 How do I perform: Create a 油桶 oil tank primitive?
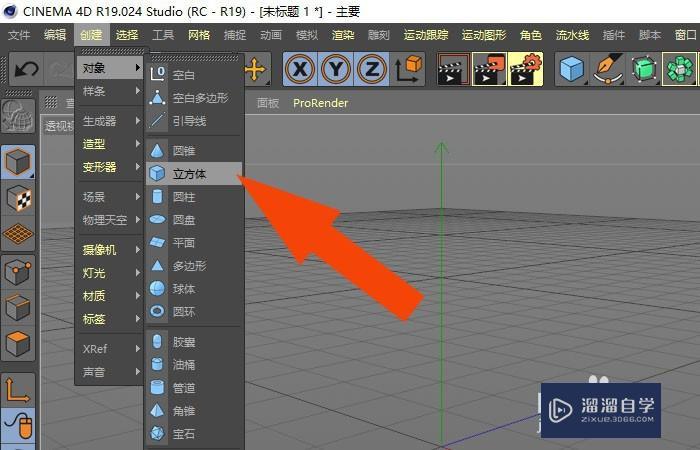click(x=195, y=365)
